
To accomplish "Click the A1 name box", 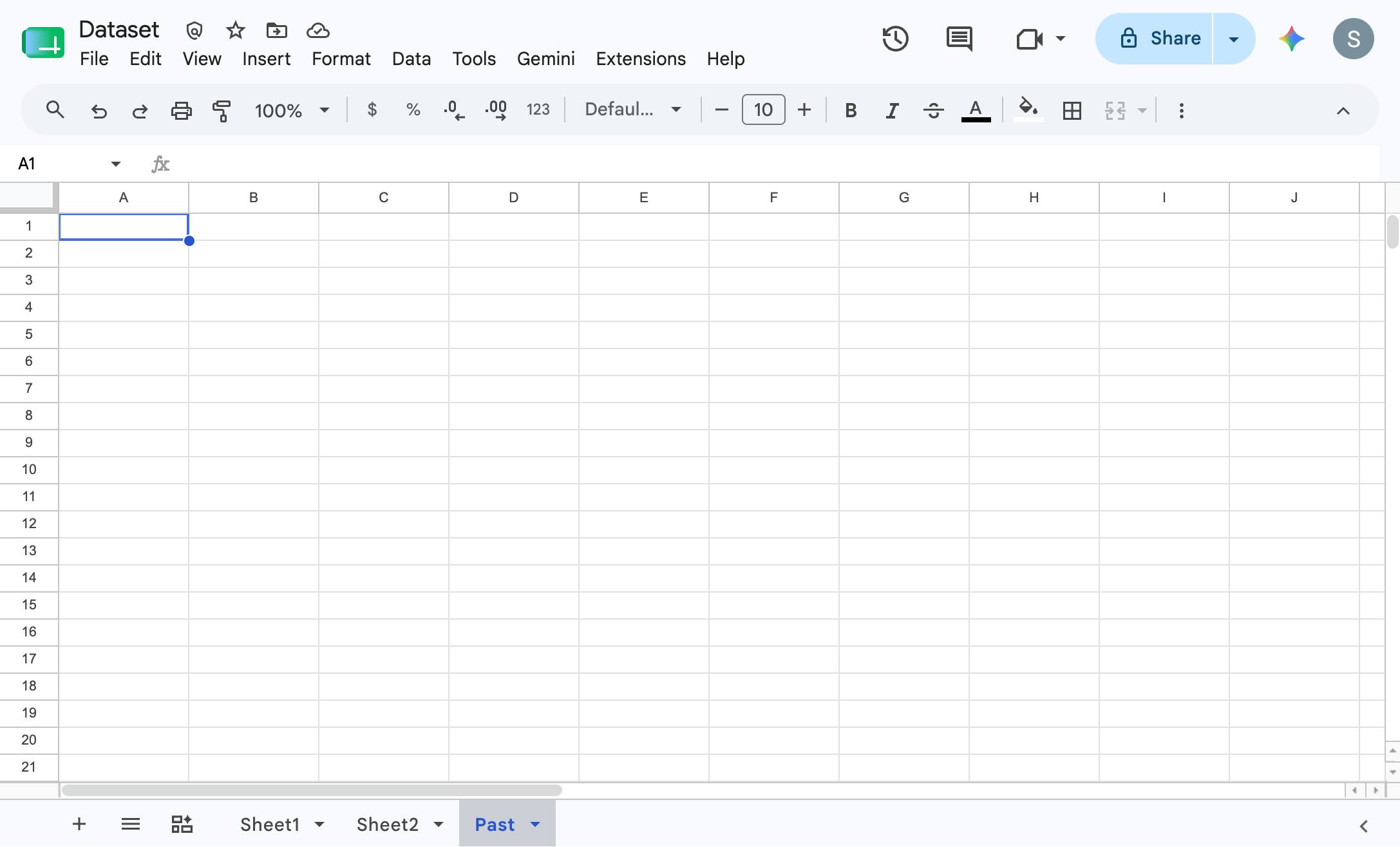I will click(26, 164).
